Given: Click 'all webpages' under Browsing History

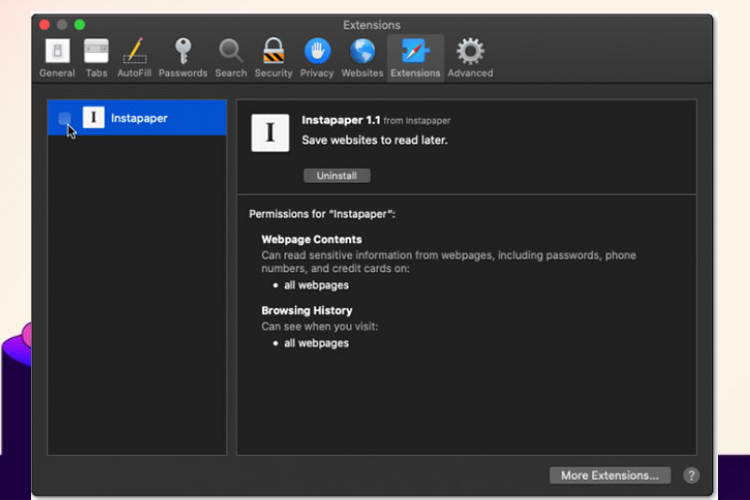Looking at the screenshot, I should point(316,343).
